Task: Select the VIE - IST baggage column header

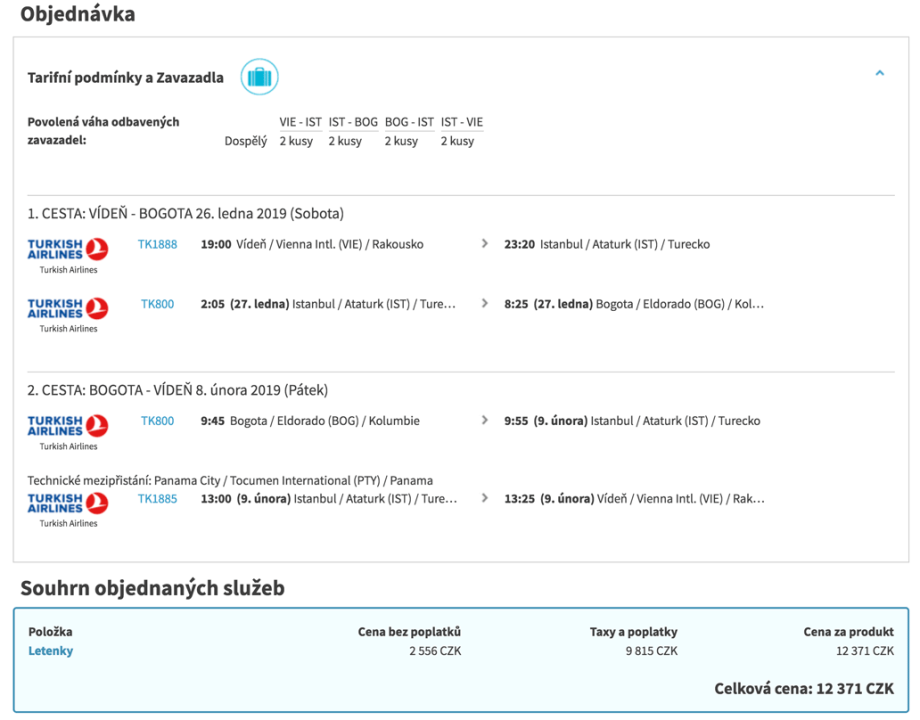Action: pos(300,122)
